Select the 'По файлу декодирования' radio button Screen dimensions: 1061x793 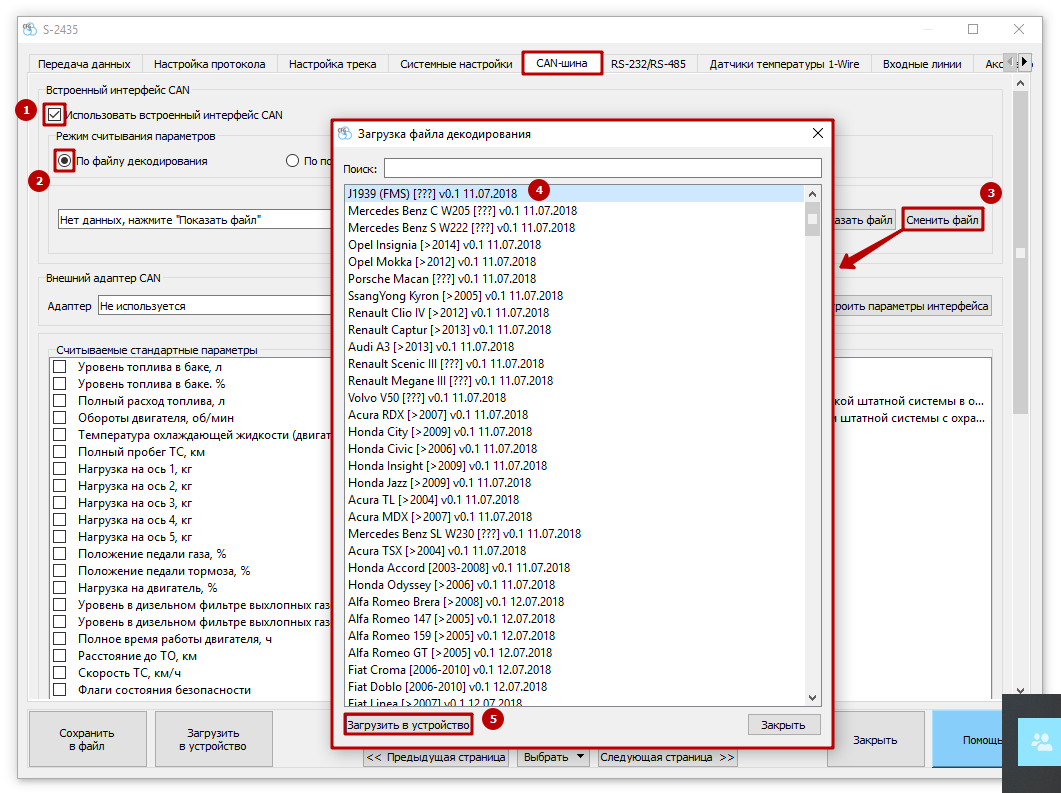65,160
